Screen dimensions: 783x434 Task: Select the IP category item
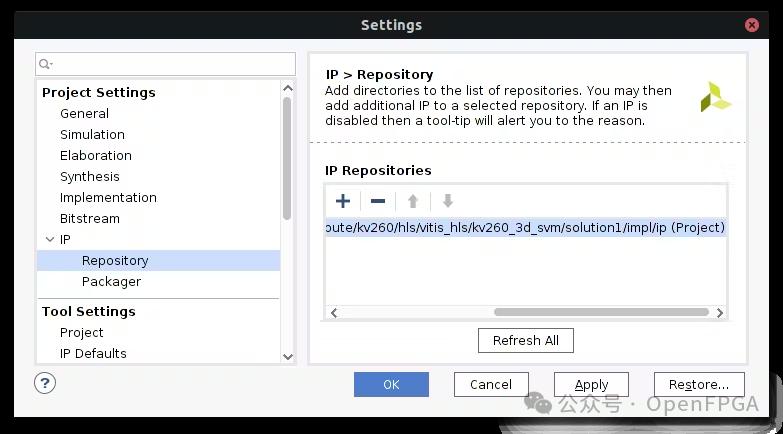coord(65,239)
